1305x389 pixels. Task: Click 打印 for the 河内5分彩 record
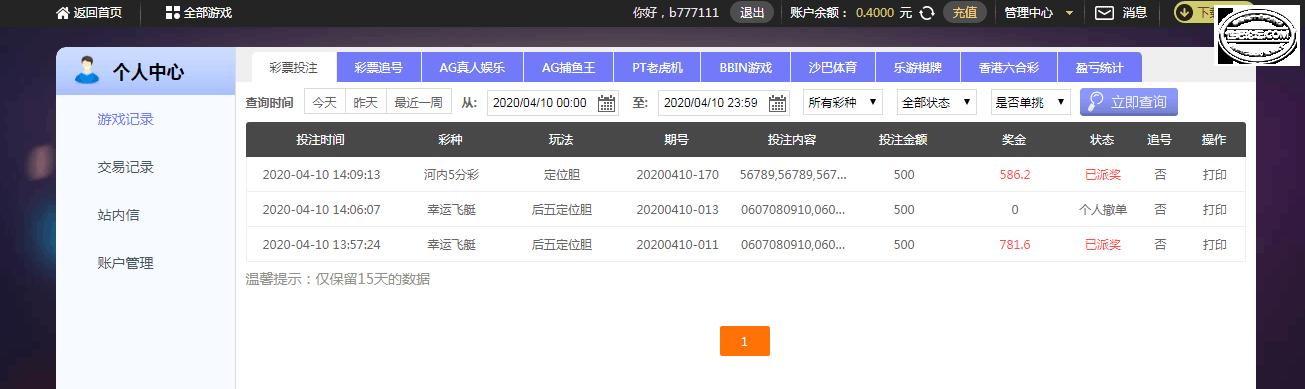coord(1214,174)
